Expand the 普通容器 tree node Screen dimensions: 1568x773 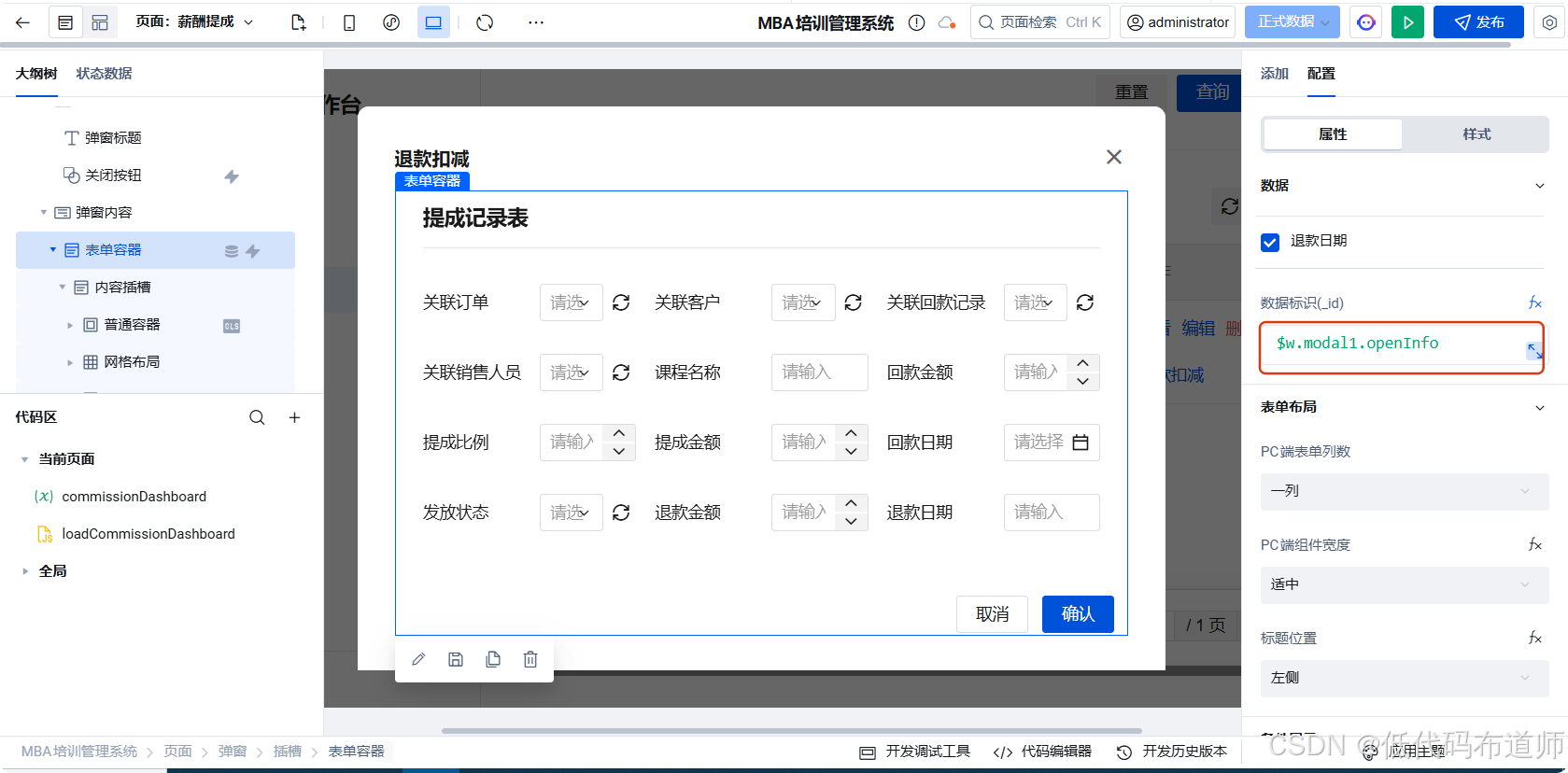point(70,325)
